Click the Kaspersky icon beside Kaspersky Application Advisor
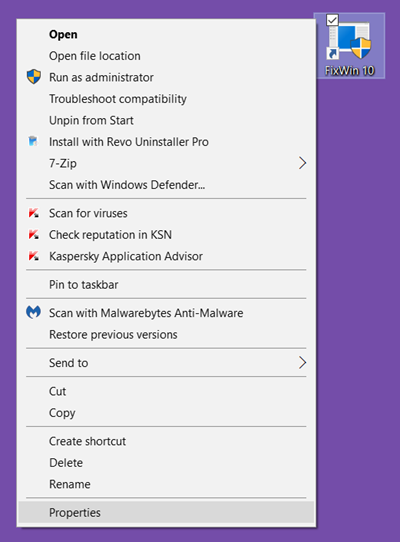Viewport: 400px width, 542px height. 34,256
